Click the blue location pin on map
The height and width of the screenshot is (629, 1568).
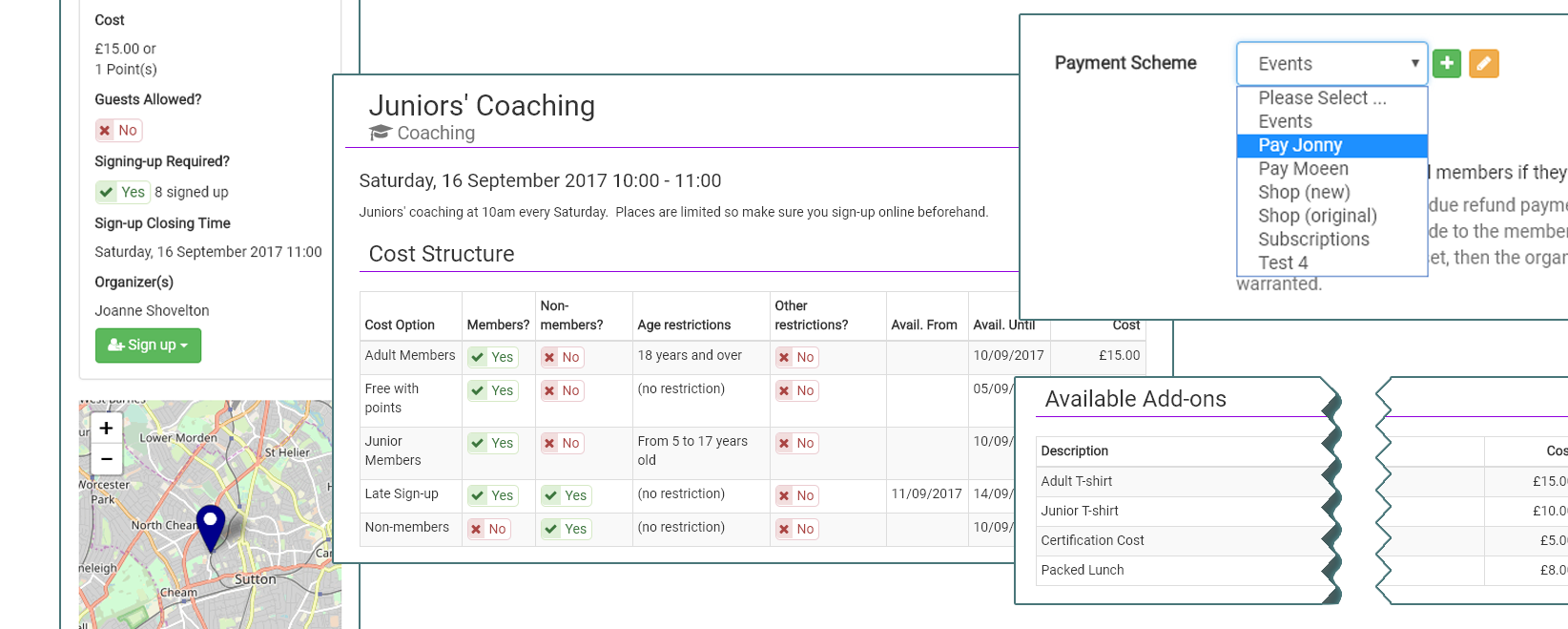[211, 526]
